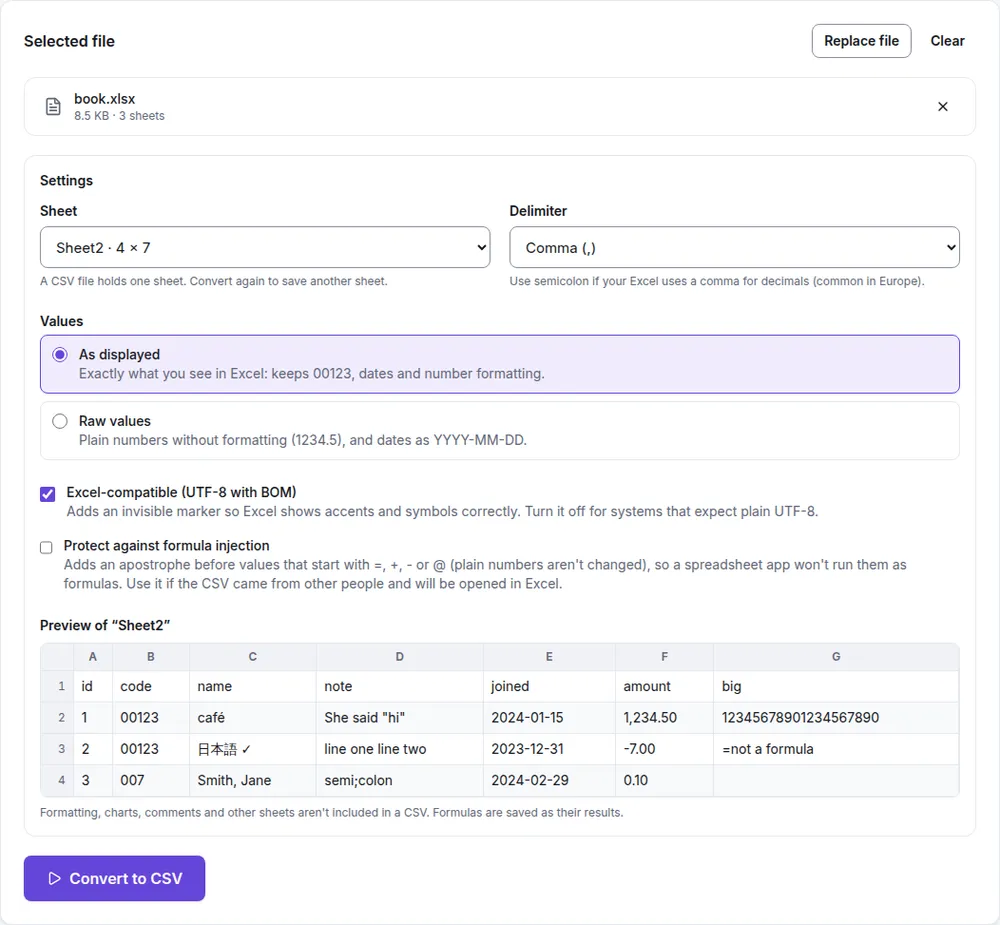Click the cell containing café
The height and width of the screenshot is (925, 1000).
pyautogui.click(x=253, y=718)
